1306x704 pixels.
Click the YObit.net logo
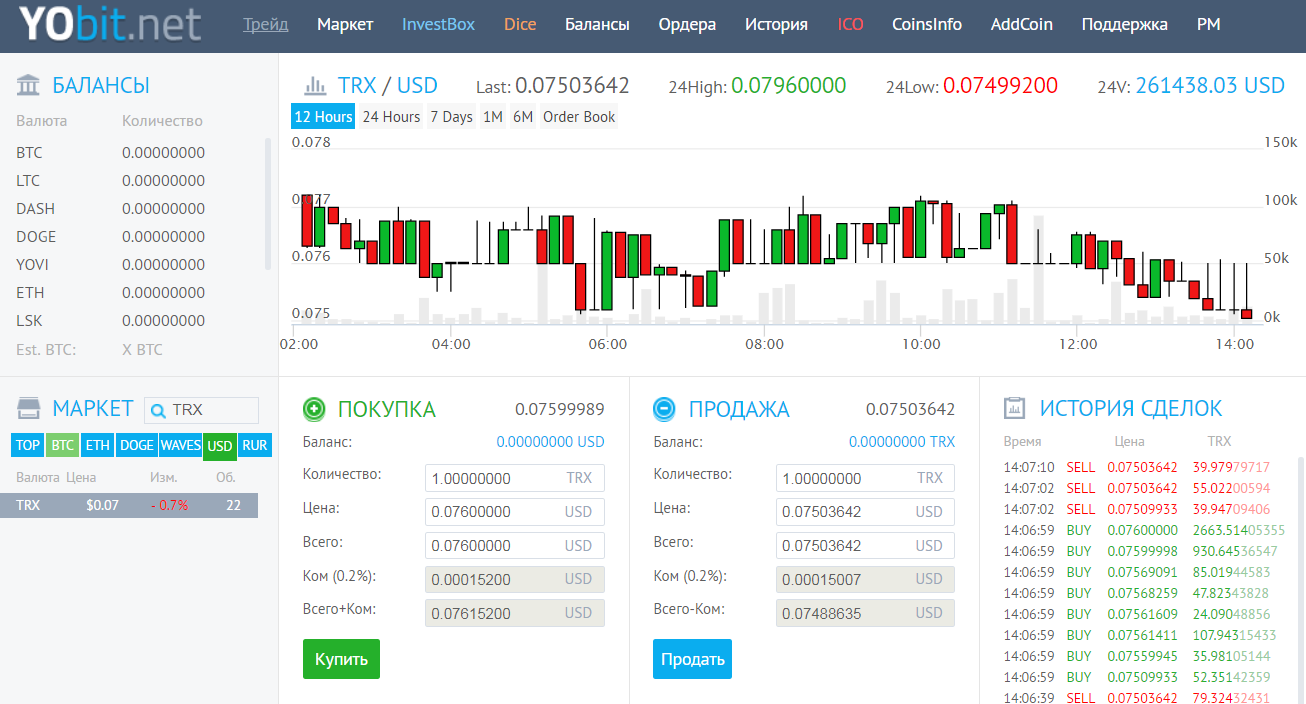(x=109, y=26)
